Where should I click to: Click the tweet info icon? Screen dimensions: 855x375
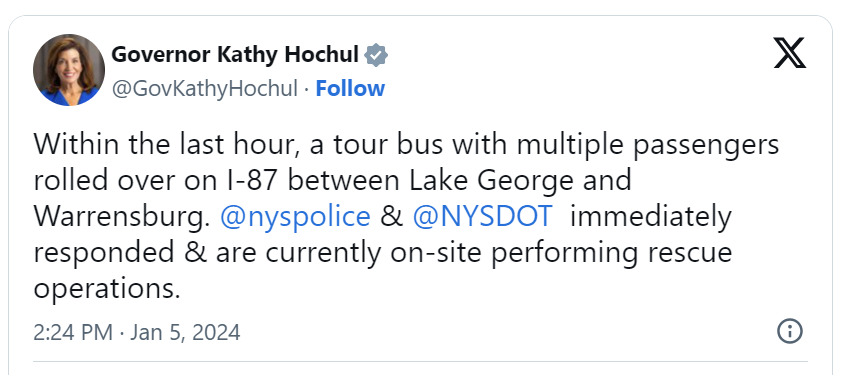tap(790, 331)
